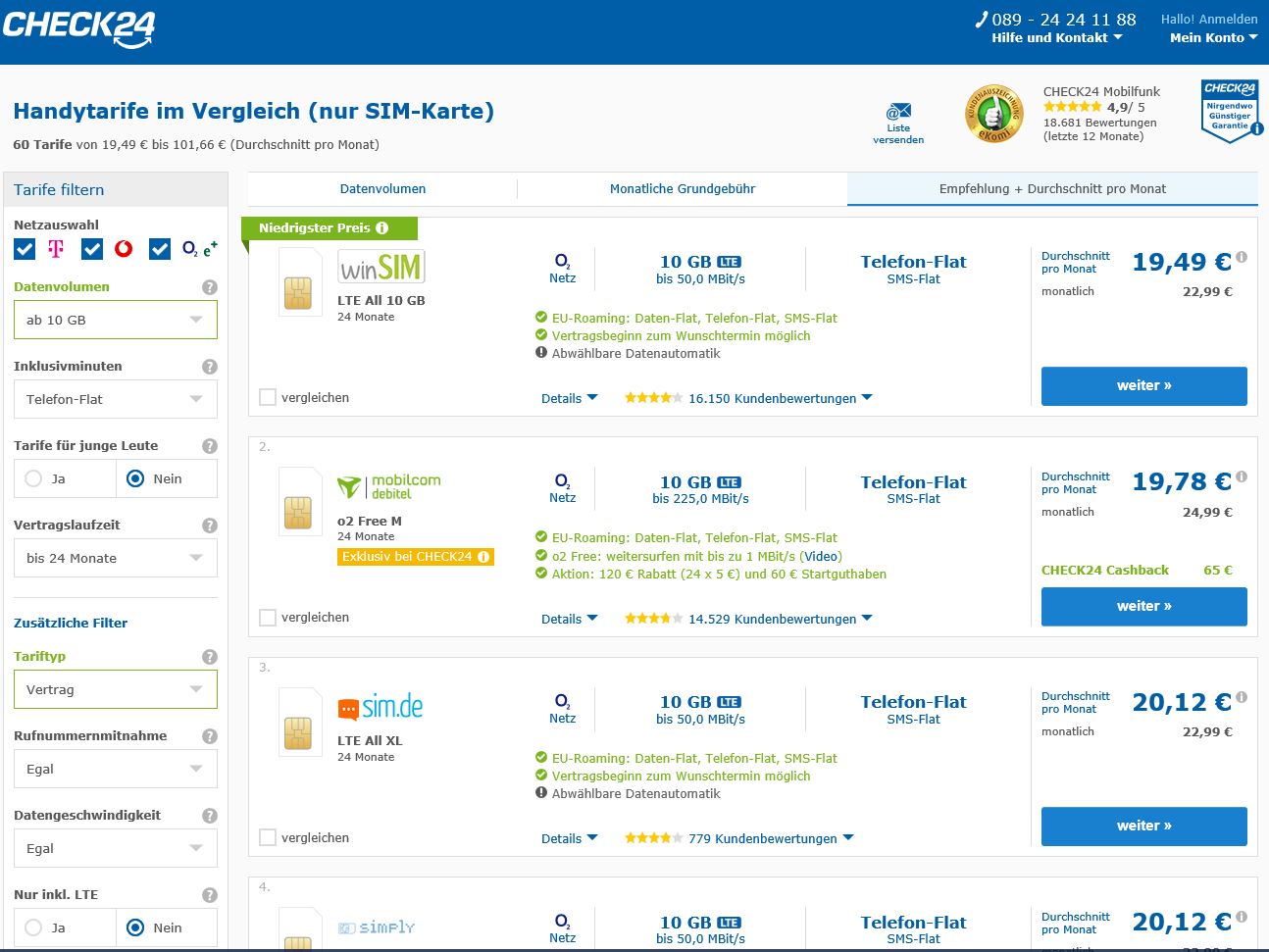Click info icon on Niedrigster Preis banner
Viewport: 1269px width, 952px height.
(x=382, y=228)
